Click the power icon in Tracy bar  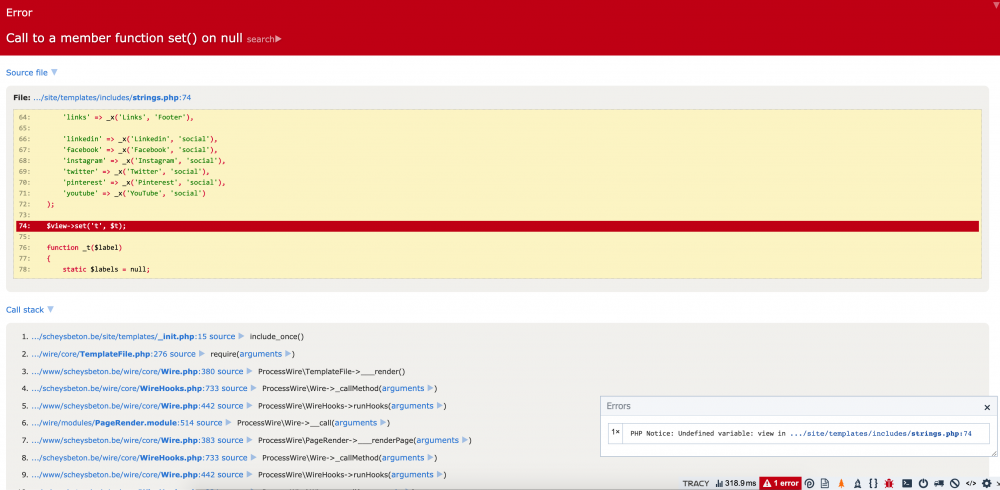(x=922, y=483)
